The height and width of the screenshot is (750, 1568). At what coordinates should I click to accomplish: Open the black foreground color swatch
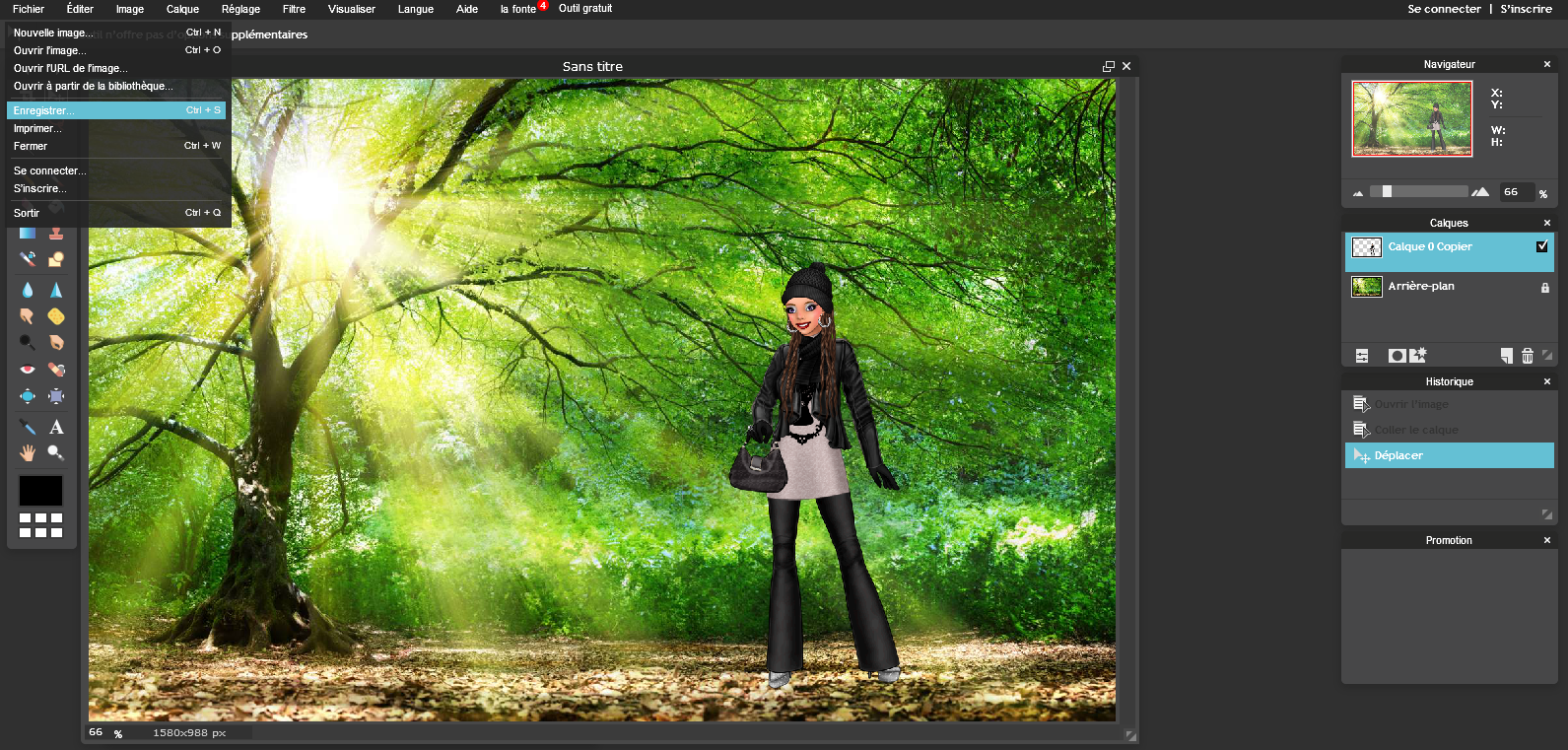coord(40,490)
